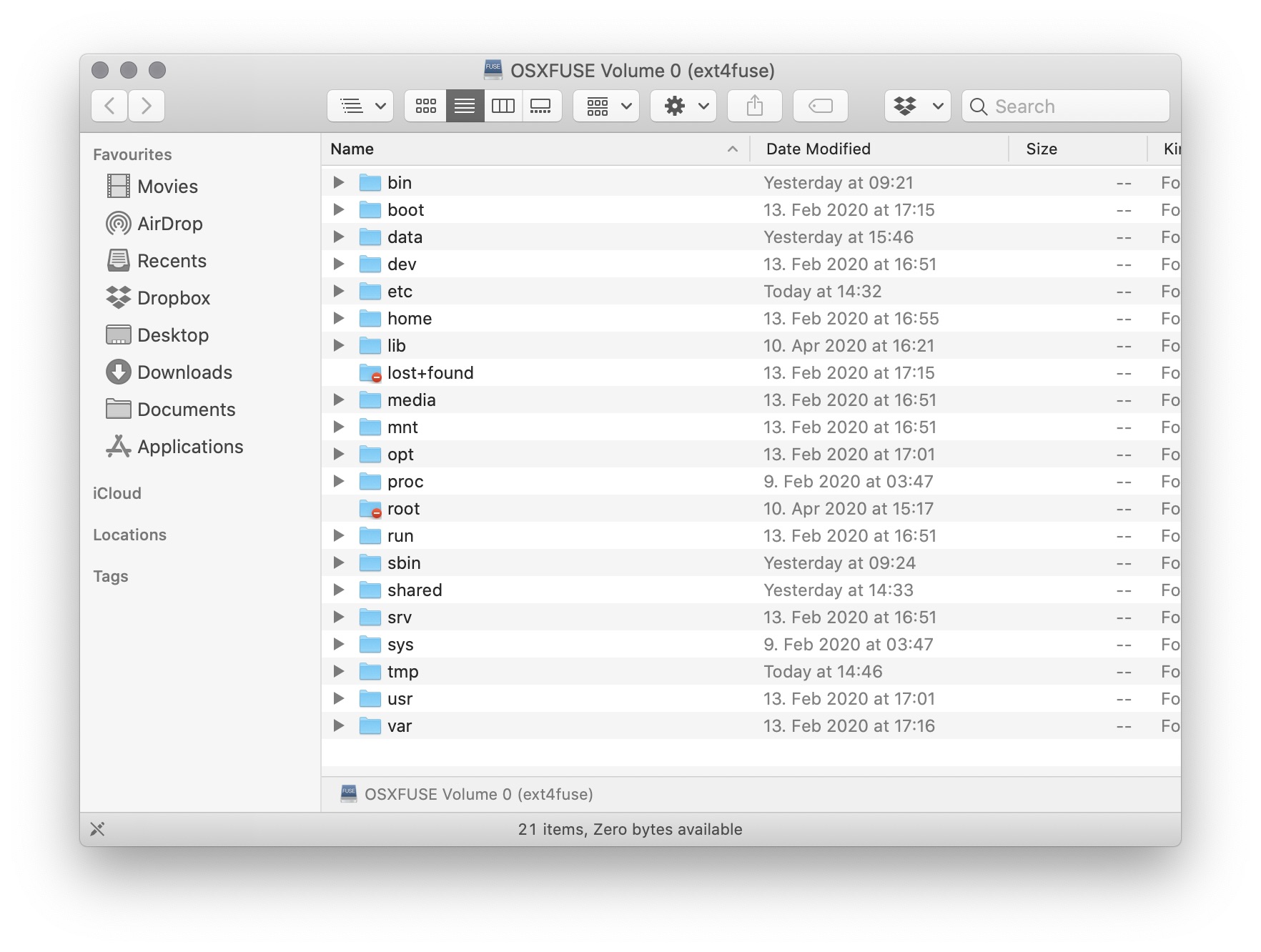This screenshot has width=1261, height=952.
Task: Expand the home folder disclosure triangle
Action: pos(339,318)
